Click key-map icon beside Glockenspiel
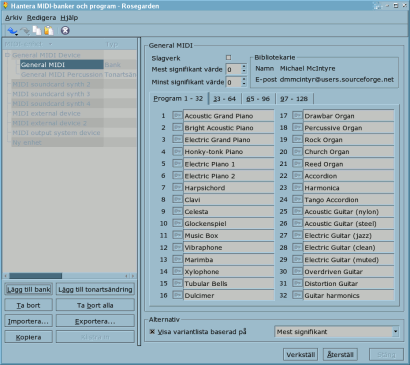 coord(177,223)
